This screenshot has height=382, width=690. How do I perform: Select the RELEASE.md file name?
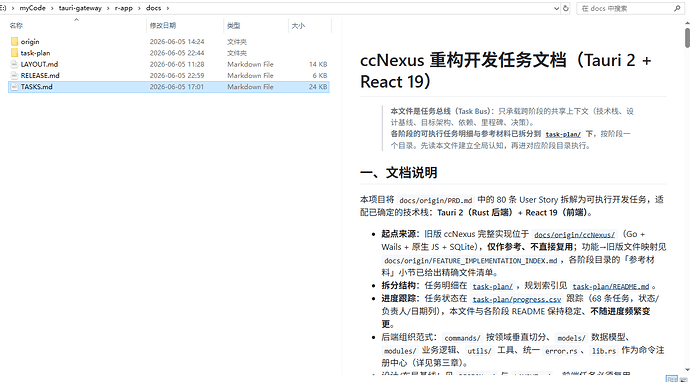coord(40,76)
